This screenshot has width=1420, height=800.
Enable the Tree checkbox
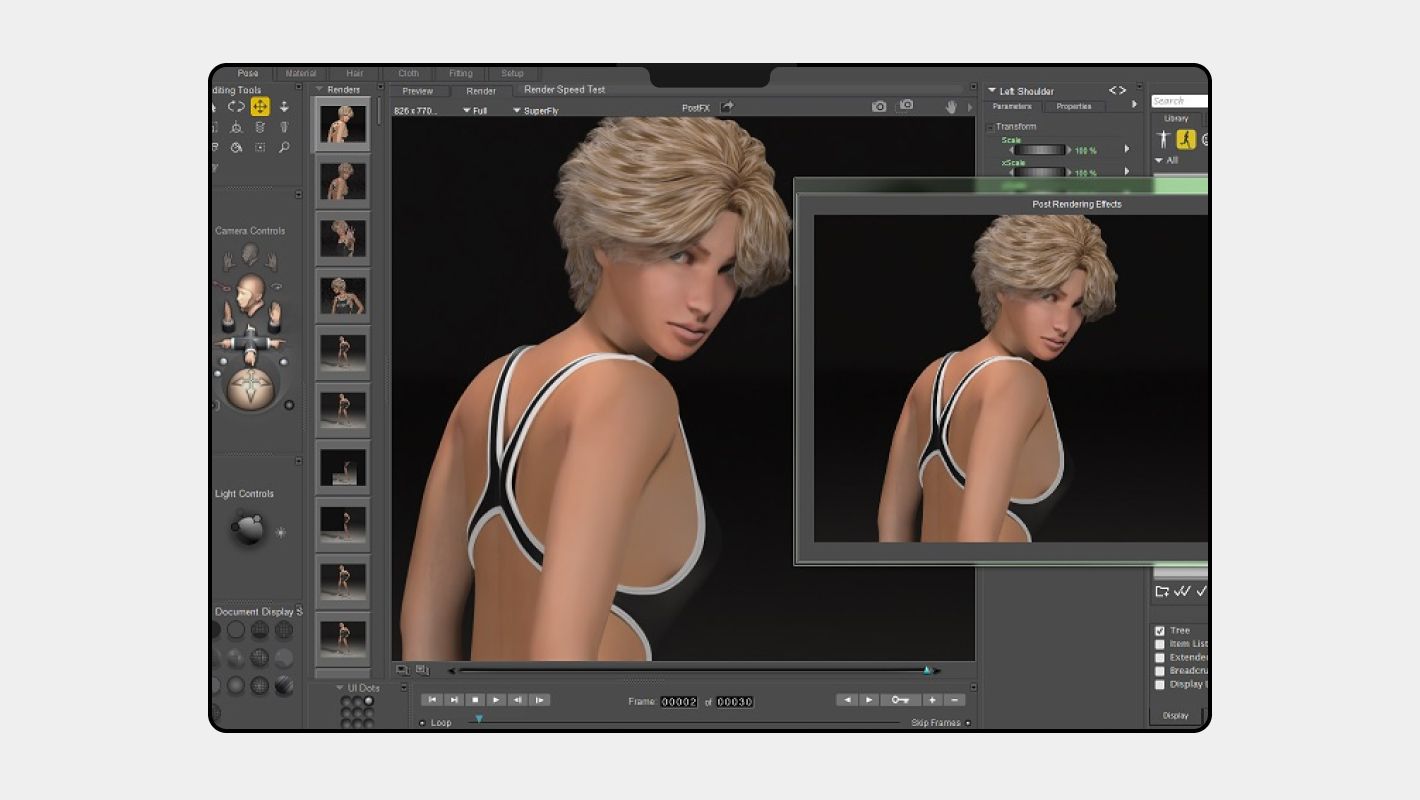1160,631
